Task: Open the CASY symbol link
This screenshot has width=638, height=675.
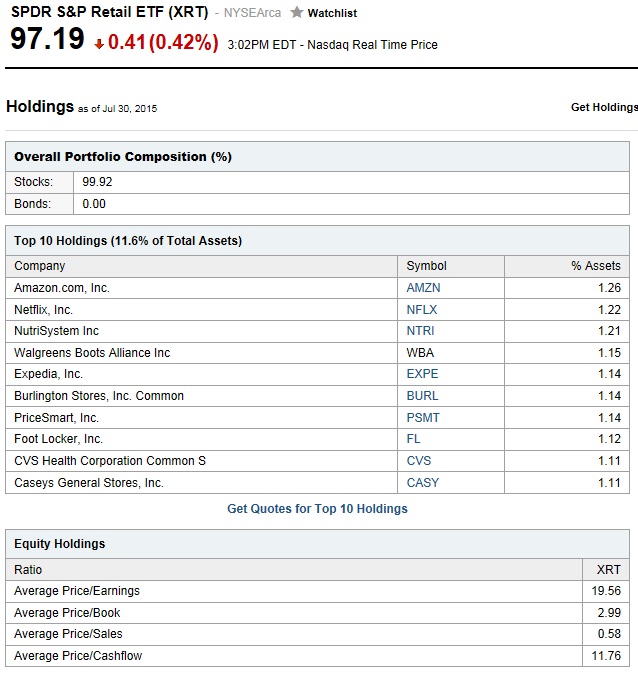Action: pos(423,483)
